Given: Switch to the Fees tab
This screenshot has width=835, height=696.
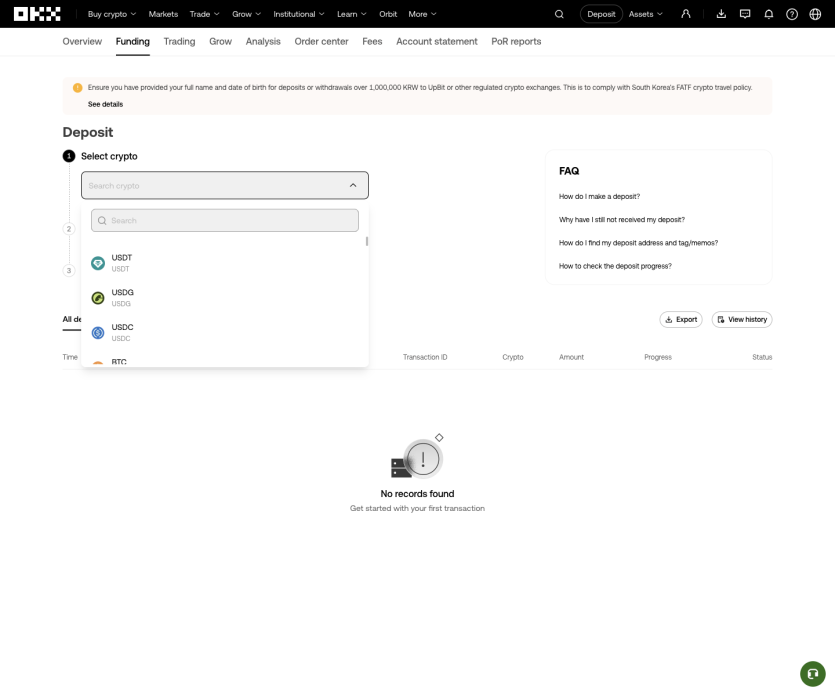Looking at the screenshot, I should click(372, 42).
